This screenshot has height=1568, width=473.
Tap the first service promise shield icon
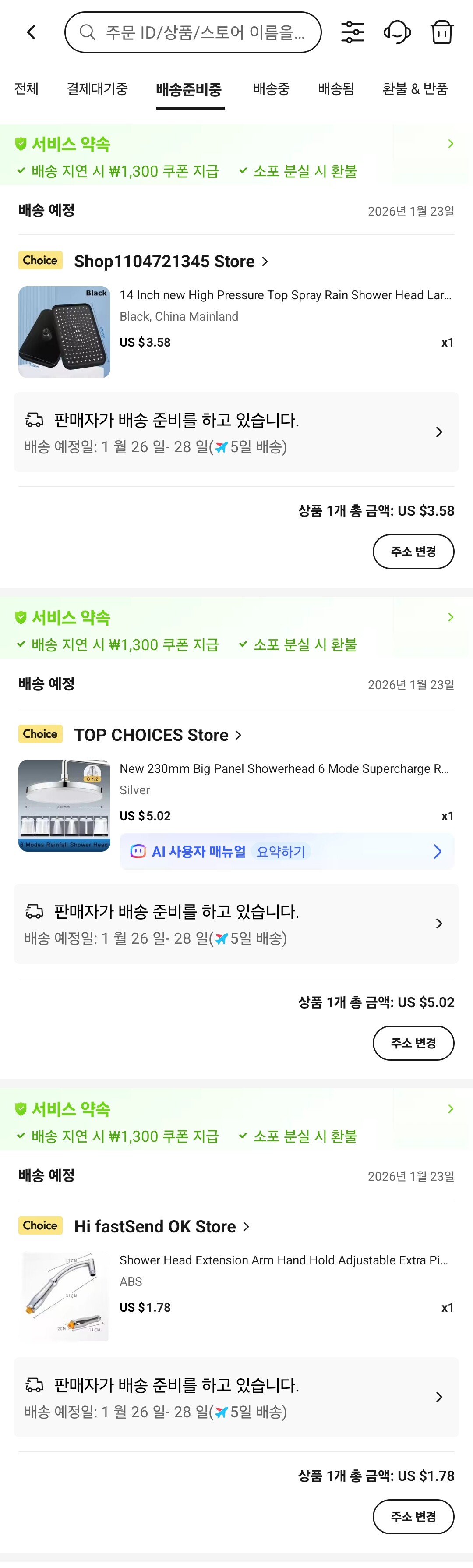coord(21,144)
